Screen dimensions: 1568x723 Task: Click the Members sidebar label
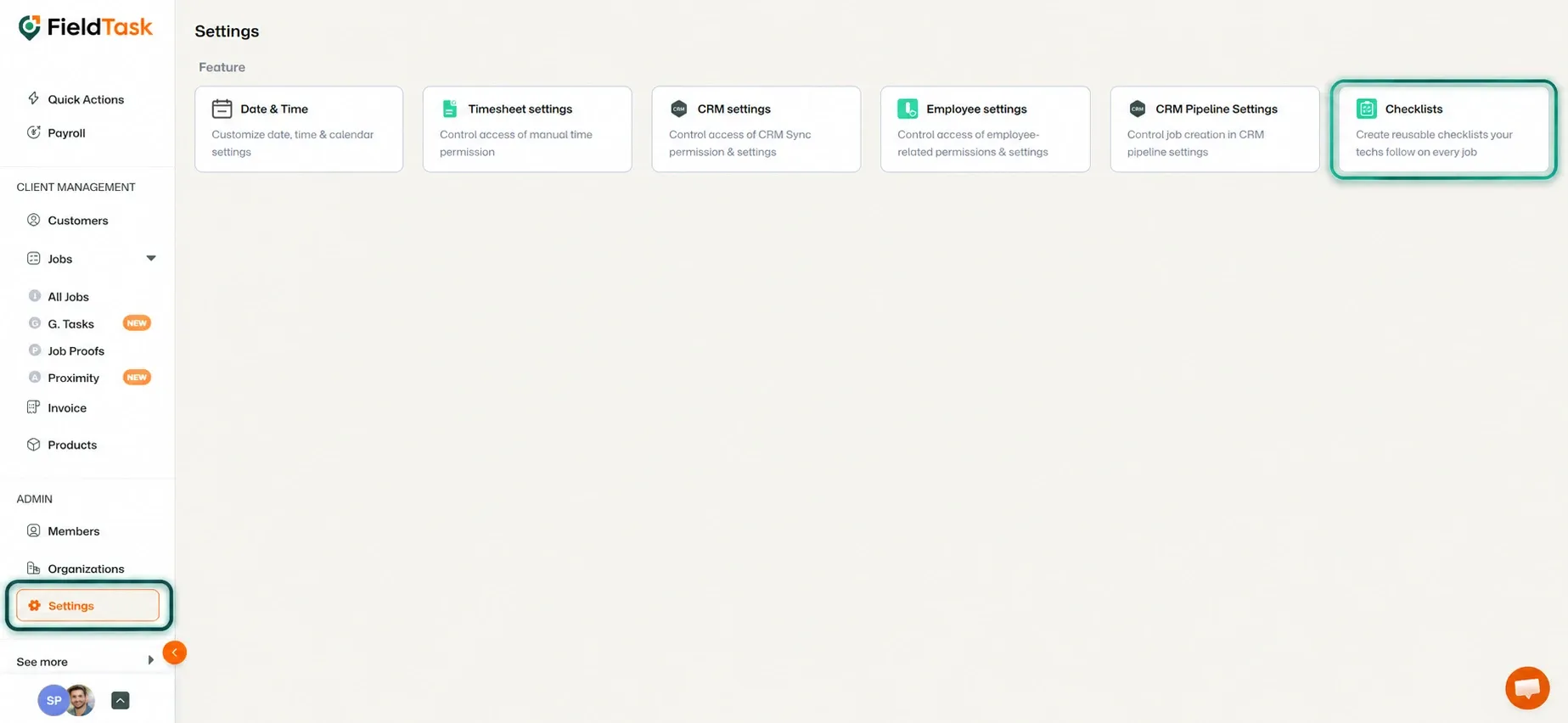click(73, 531)
